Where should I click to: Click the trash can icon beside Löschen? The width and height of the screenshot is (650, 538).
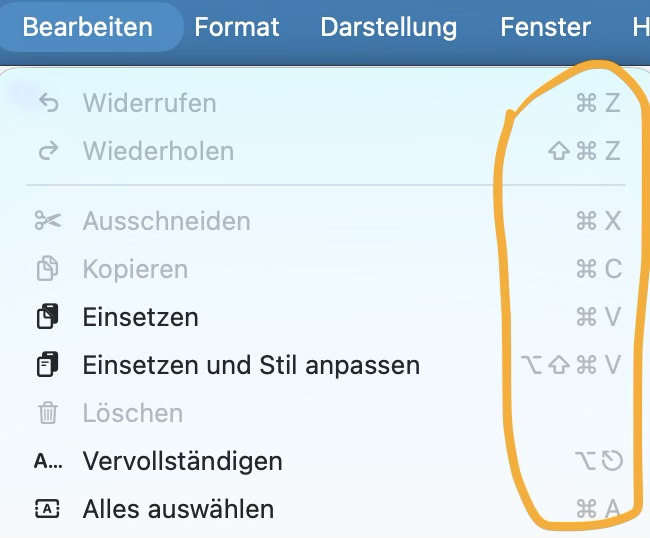48,413
